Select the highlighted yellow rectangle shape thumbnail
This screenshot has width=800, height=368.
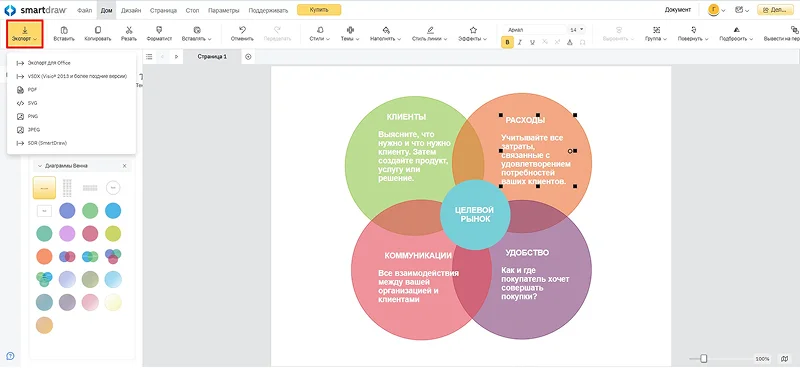[x=44, y=188]
